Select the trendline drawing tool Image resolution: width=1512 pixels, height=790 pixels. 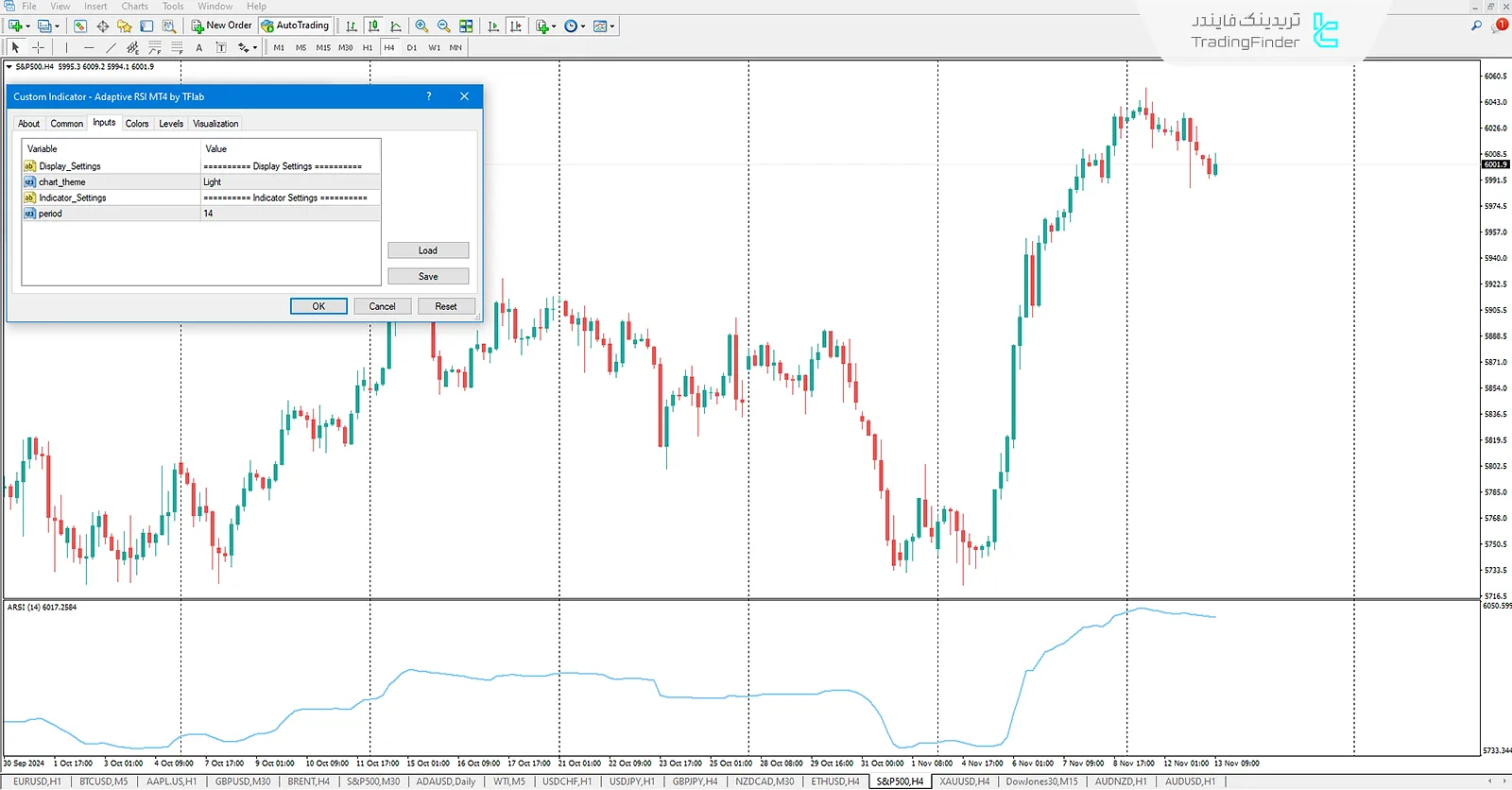[x=111, y=47]
